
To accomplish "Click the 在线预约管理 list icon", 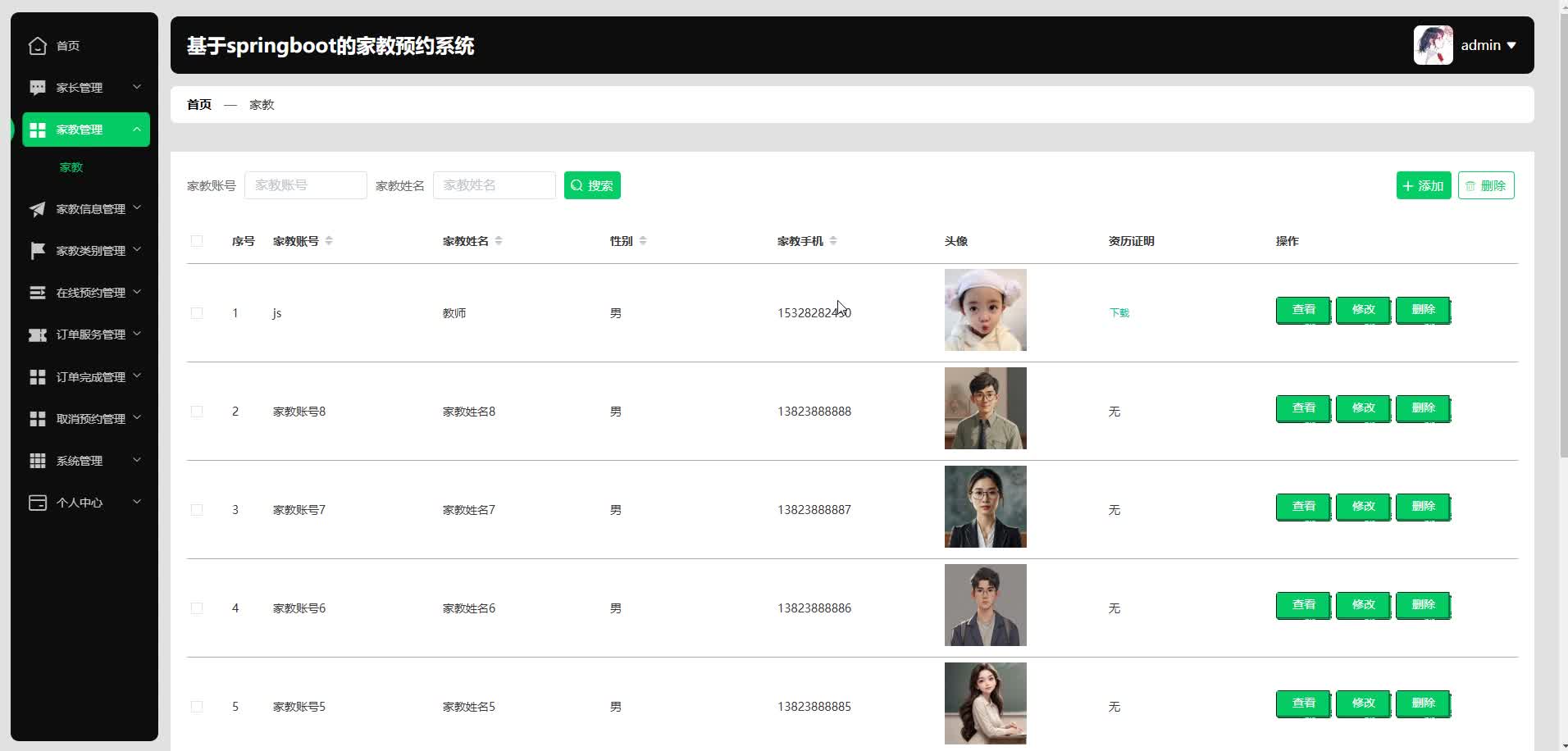I will [x=38, y=293].
